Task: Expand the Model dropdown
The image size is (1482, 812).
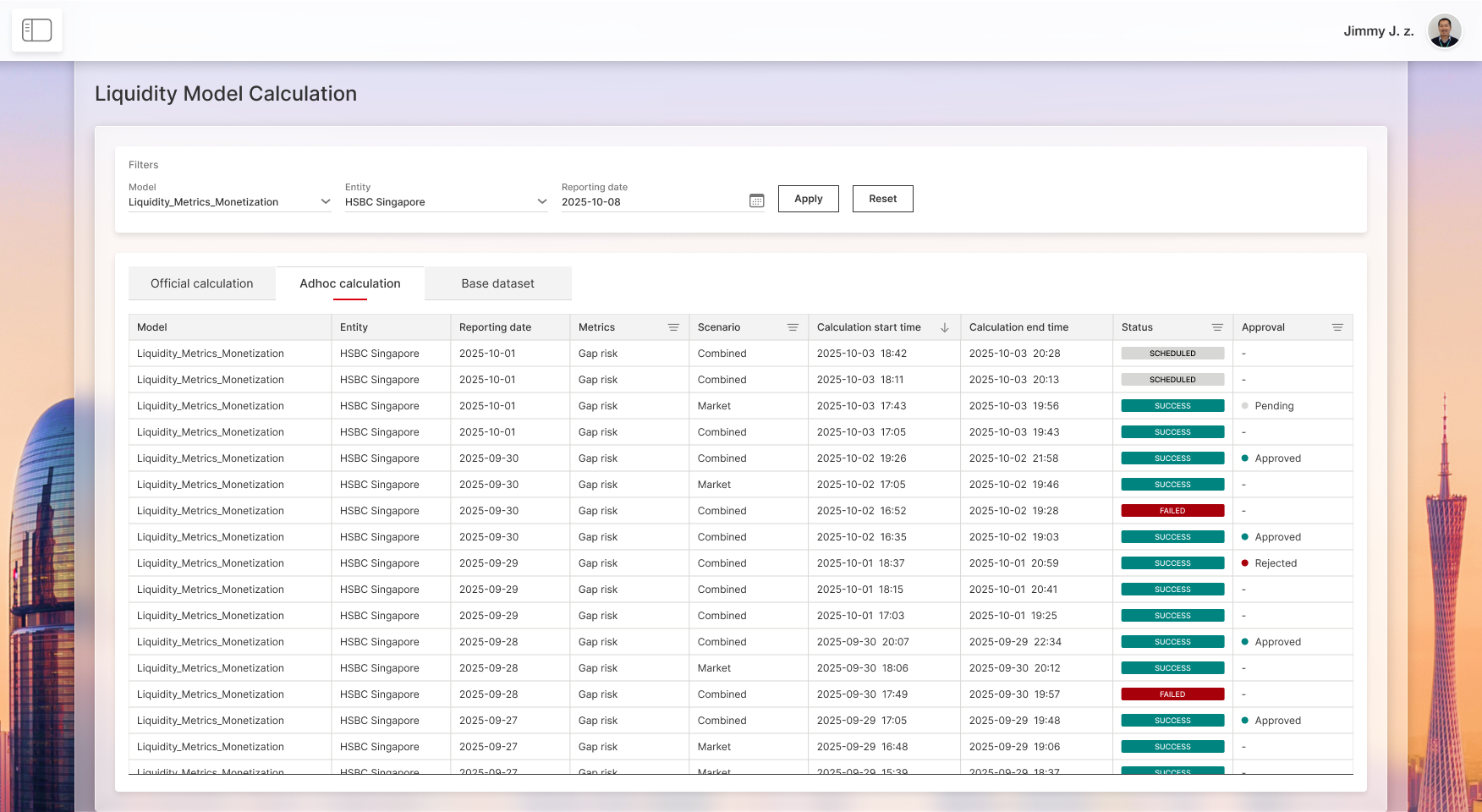Action: (x=325, y=201)
